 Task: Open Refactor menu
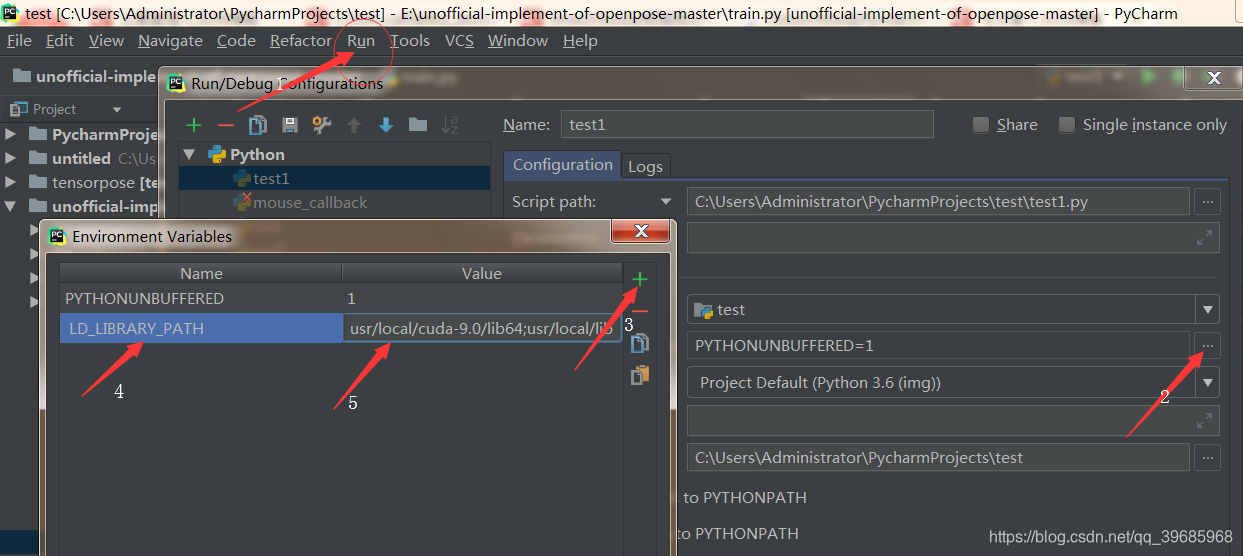coord(300,41)
